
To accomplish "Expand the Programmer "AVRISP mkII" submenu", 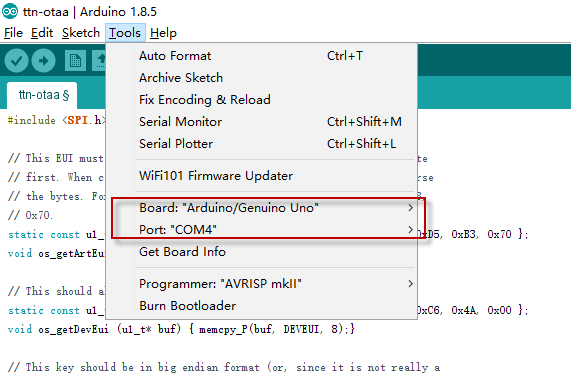I will pos(261,284).
